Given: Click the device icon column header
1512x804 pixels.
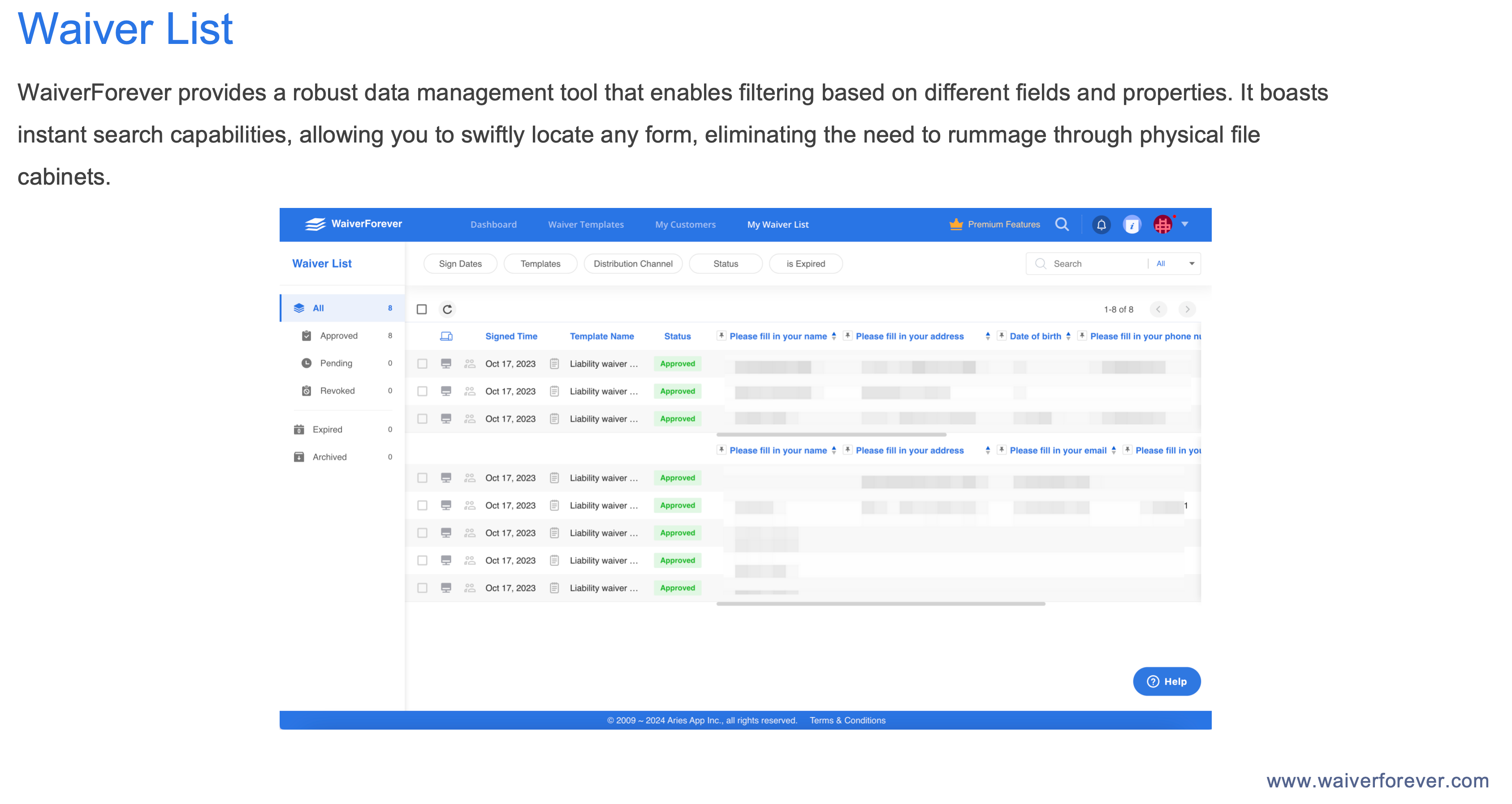Looking at the screenshot, I should [x=446, y=336].
